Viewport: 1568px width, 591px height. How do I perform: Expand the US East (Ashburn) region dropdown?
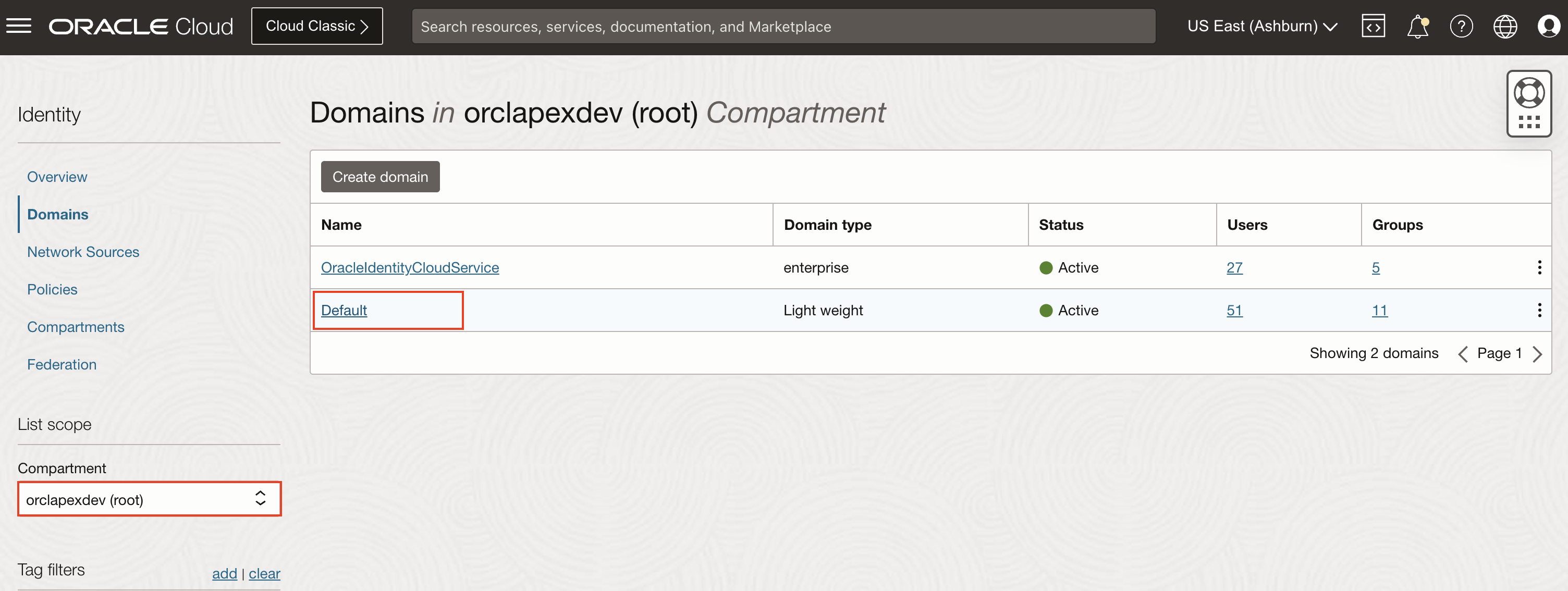1262,26
